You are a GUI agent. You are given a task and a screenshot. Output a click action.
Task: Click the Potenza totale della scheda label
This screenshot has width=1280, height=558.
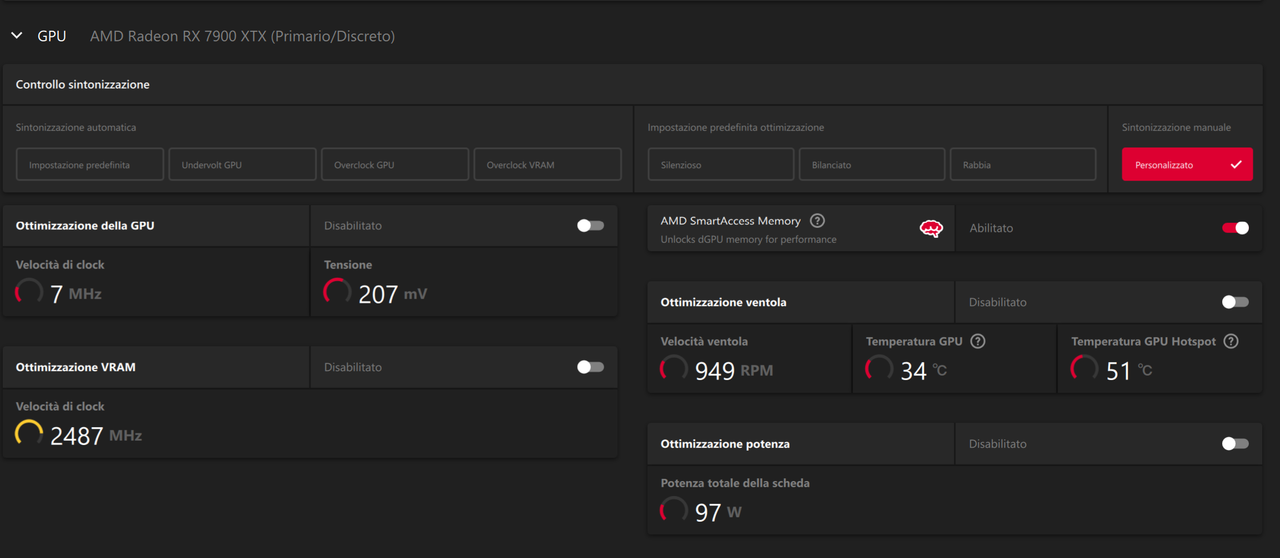point(735,483)
